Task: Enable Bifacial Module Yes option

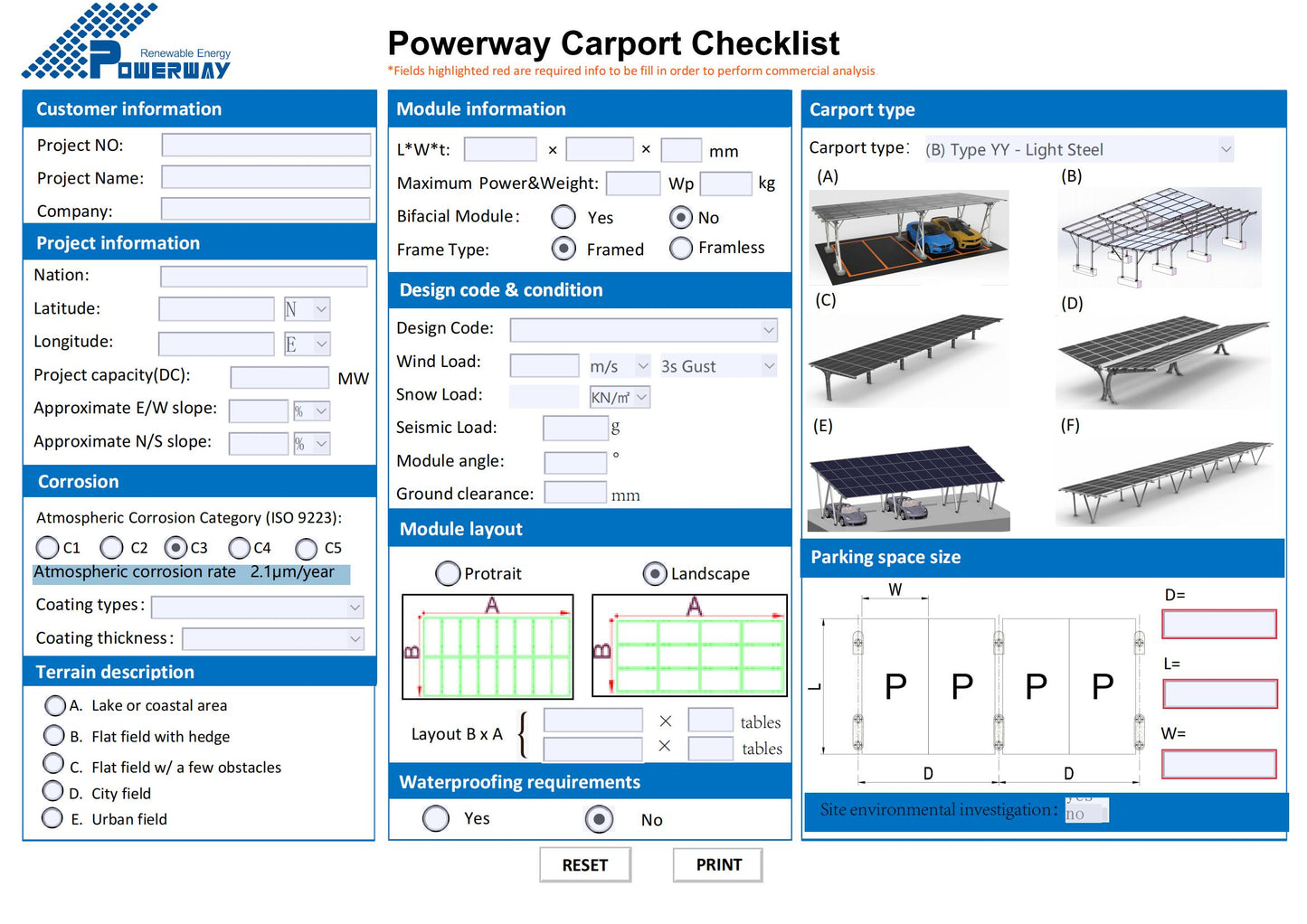Action: click(563, 217)
